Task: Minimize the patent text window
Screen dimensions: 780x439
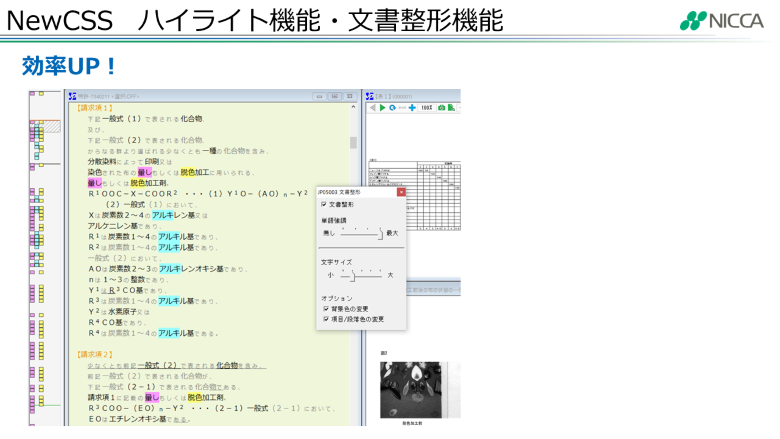Action: click(x=319, y=96)
